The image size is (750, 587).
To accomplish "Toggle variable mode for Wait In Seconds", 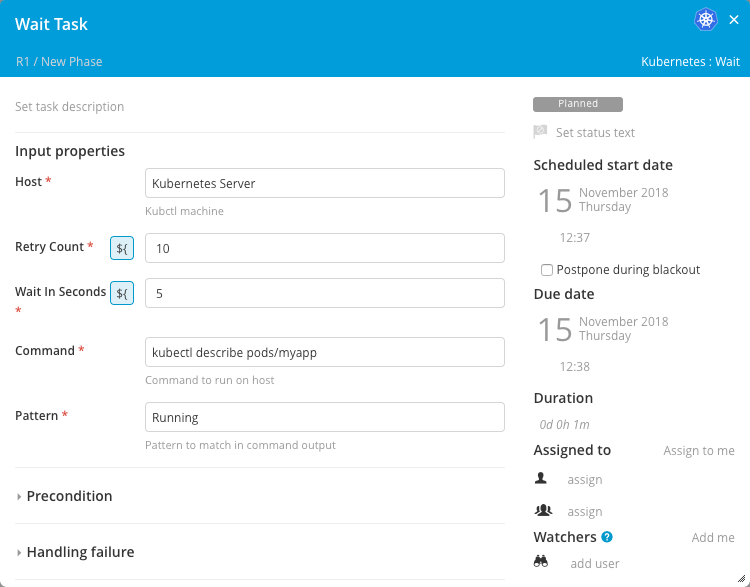I will [x=122, y=293].
